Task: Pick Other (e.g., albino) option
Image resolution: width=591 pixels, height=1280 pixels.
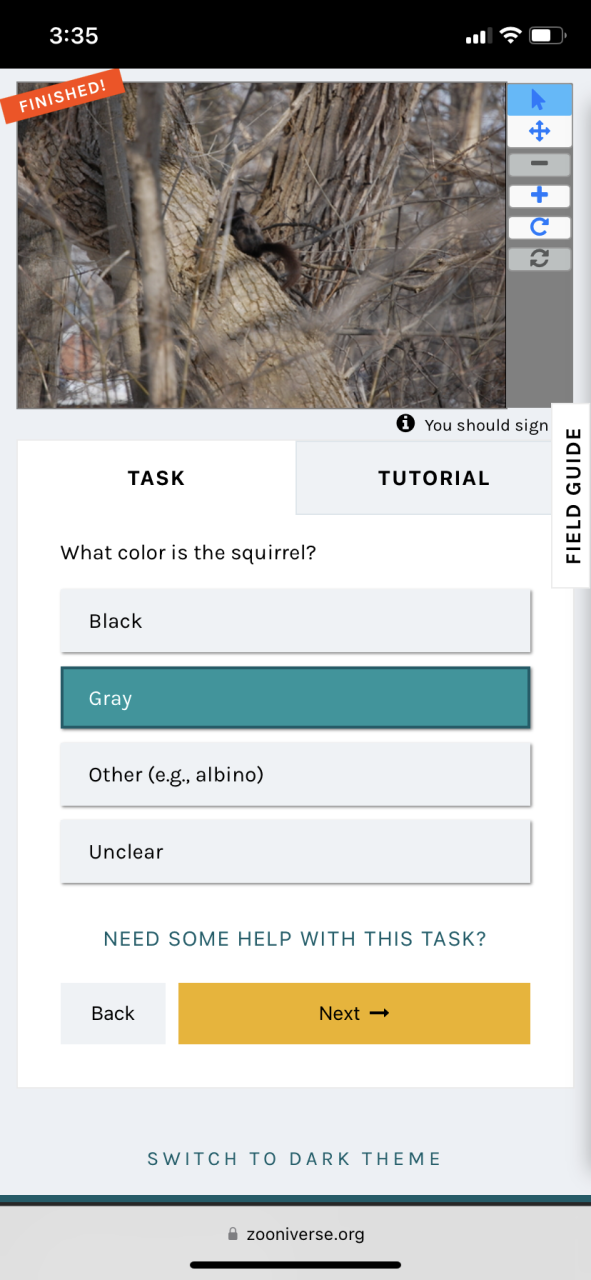Action: [295, 775]
